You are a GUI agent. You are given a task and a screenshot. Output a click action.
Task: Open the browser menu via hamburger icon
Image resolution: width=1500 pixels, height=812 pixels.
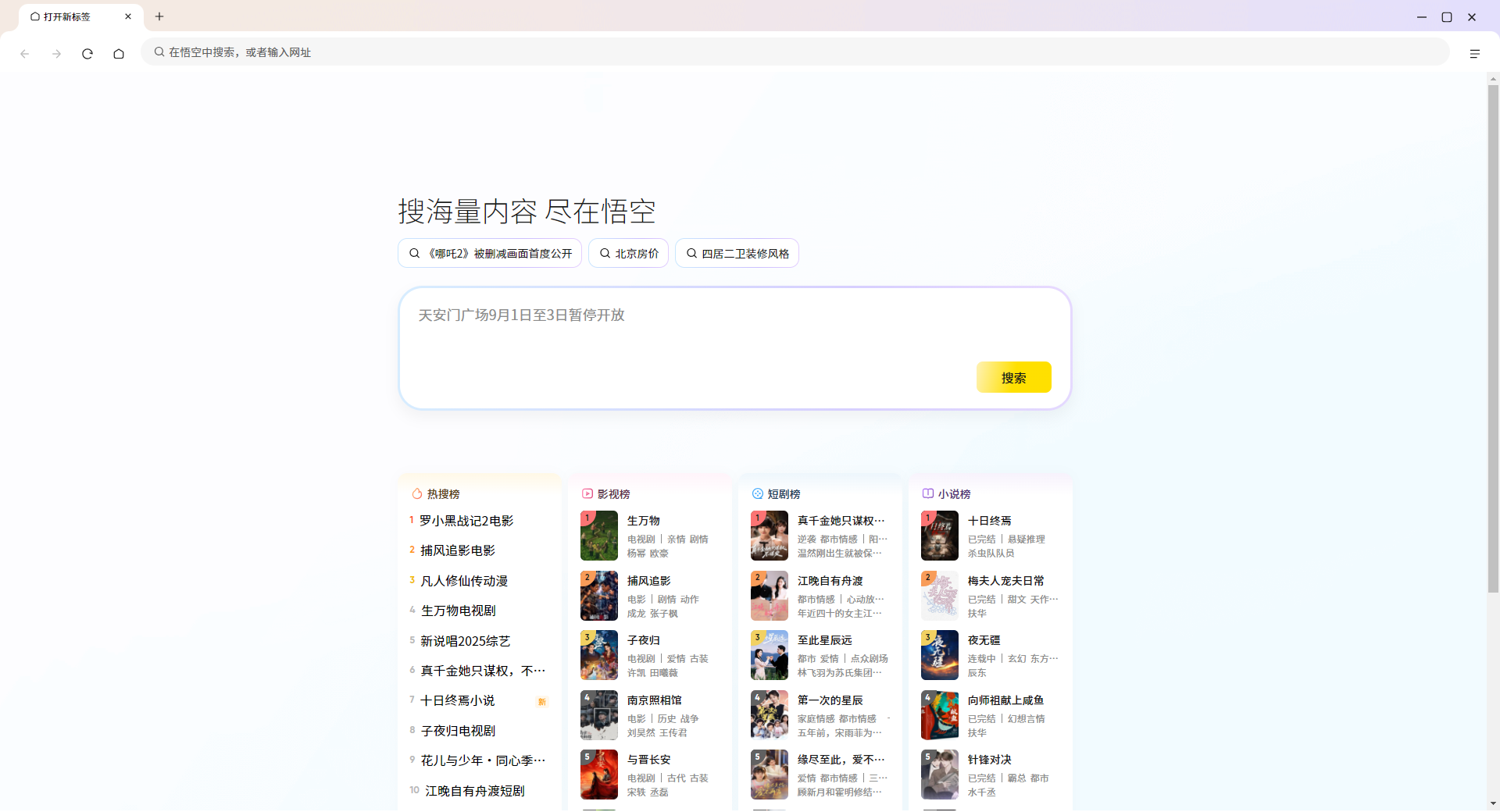click(x=1475, y=53)
